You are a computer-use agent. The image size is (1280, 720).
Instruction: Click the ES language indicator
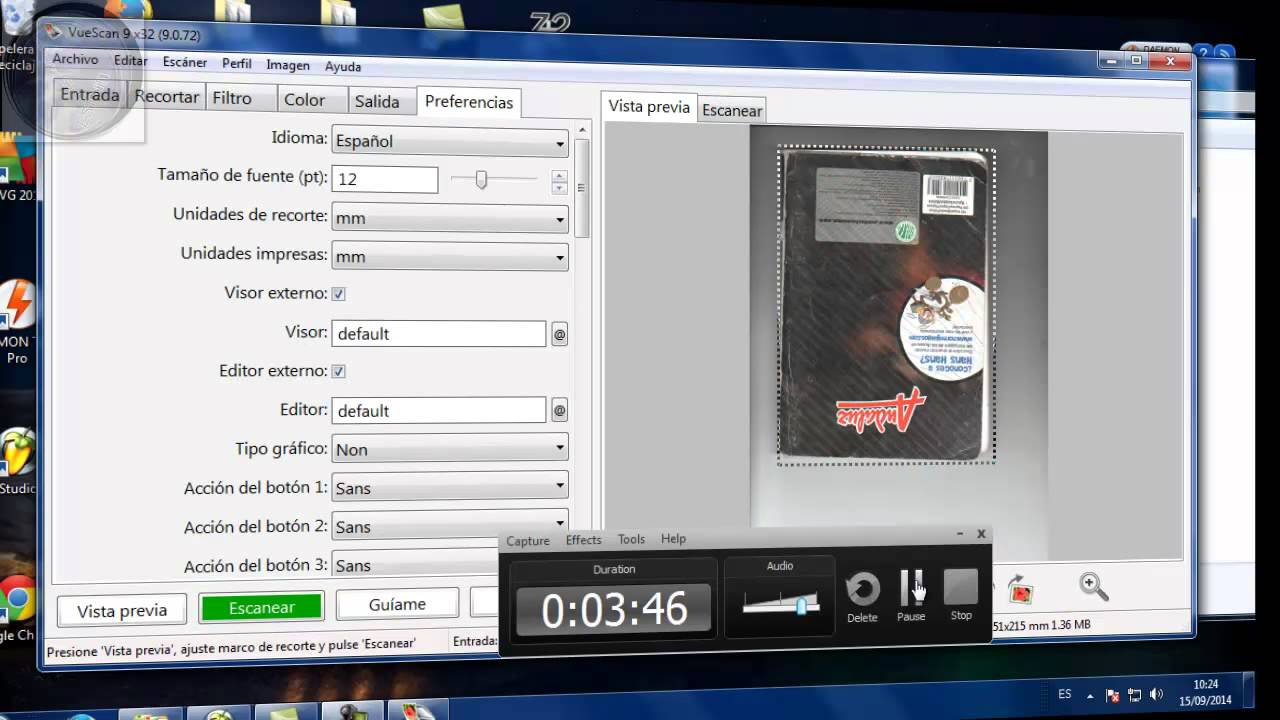[1065, 694]
